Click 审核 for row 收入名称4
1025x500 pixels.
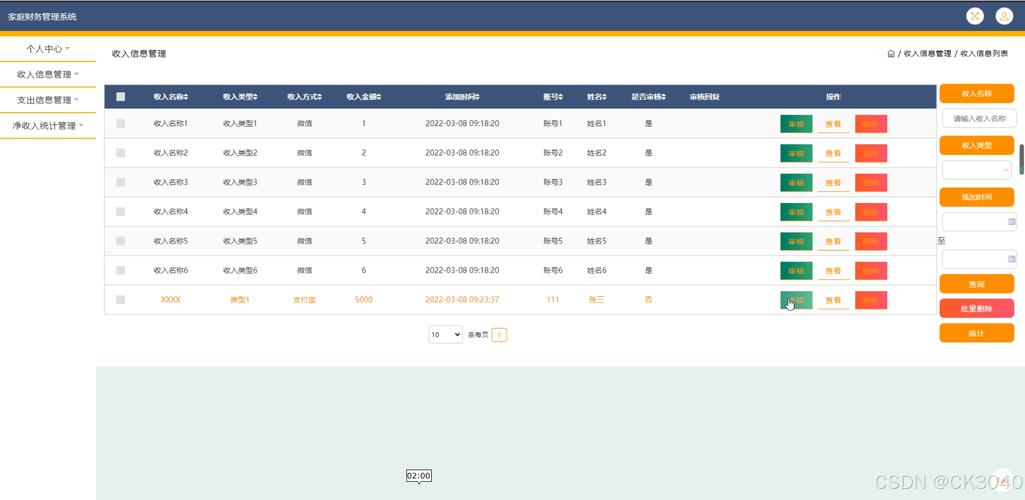click(x=796, y=212)
